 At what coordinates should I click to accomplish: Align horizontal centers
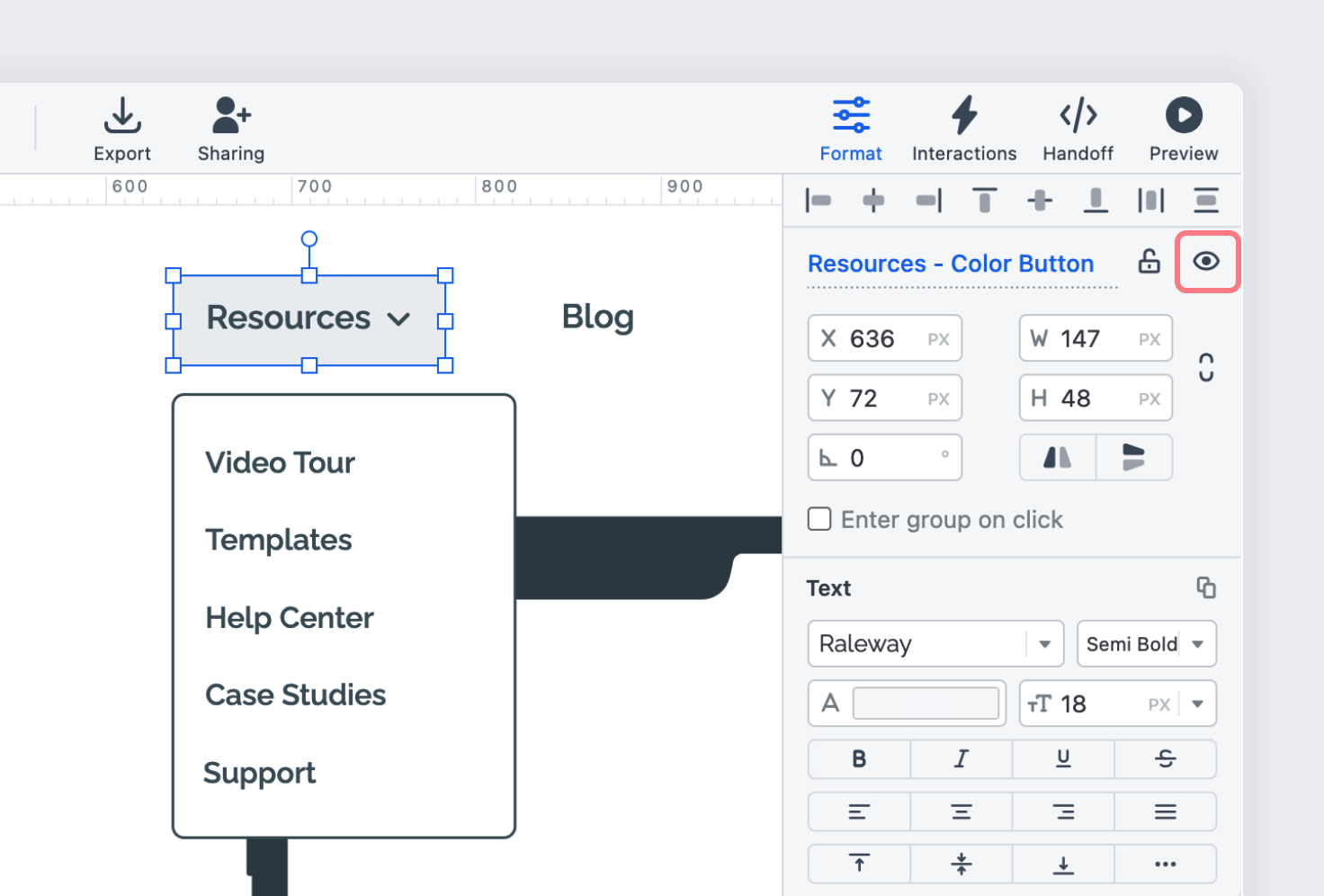tap(873, 200)
